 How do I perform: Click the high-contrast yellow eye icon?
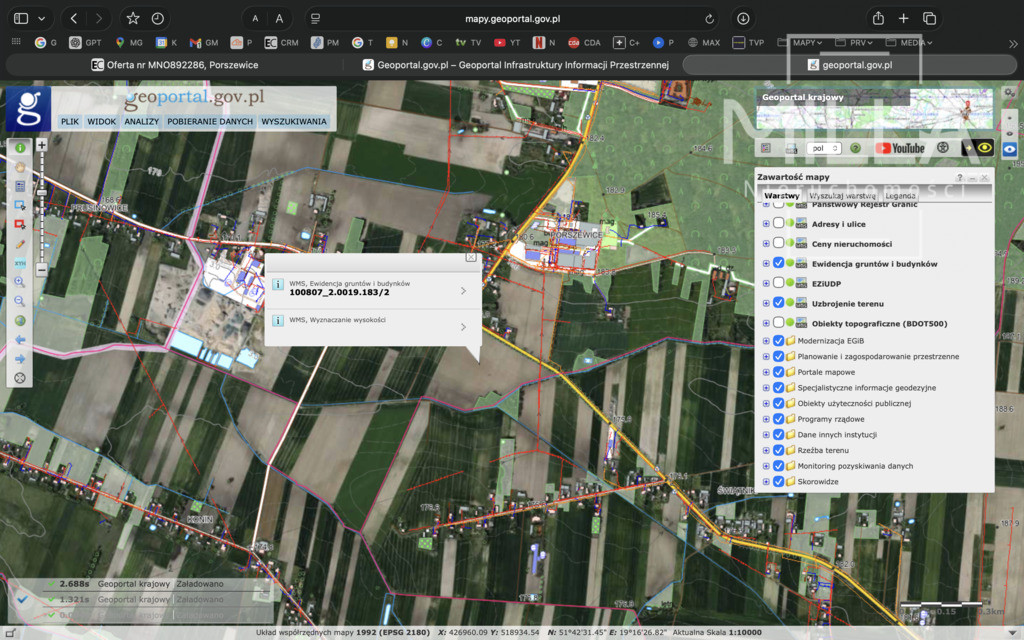pyautogui.click(x=984, y=148)
